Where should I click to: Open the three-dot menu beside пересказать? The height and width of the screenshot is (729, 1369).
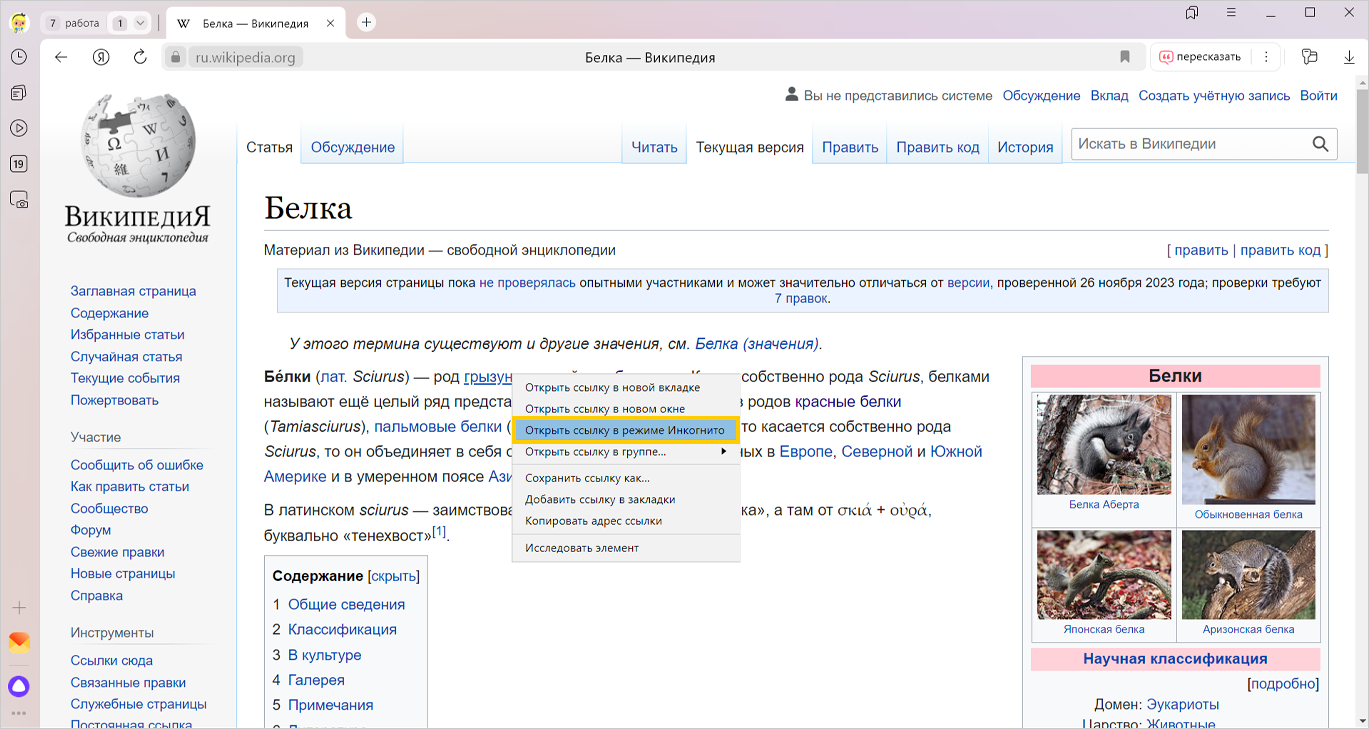[1266, 57]
